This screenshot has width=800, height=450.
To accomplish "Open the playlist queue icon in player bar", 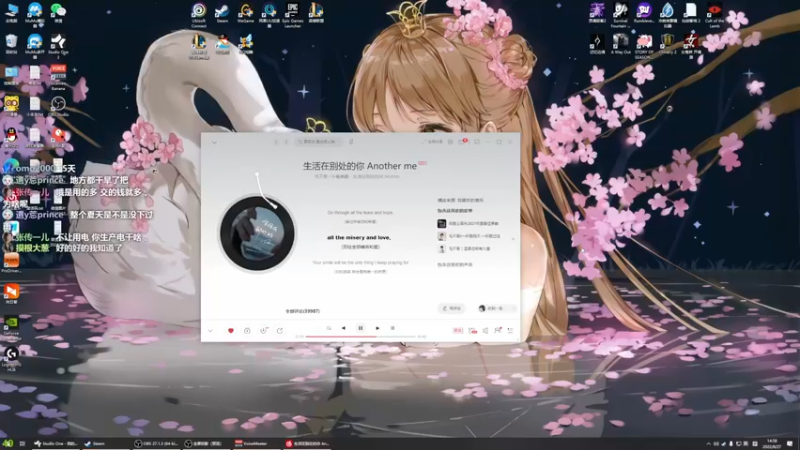I will pyautogui.click(x=510, y=331).
